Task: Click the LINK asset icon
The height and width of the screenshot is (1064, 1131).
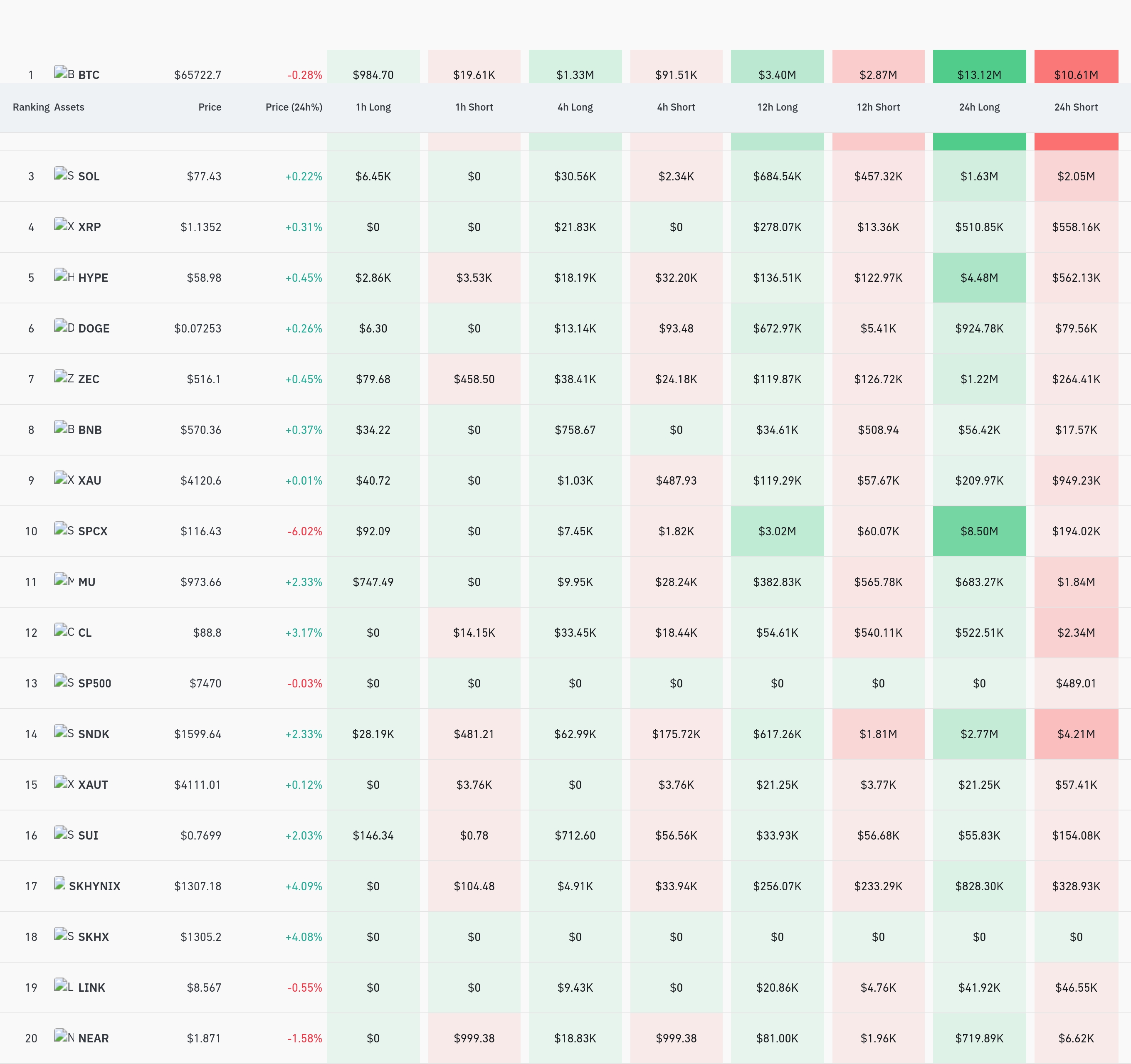Action: (x=64, y=985)
